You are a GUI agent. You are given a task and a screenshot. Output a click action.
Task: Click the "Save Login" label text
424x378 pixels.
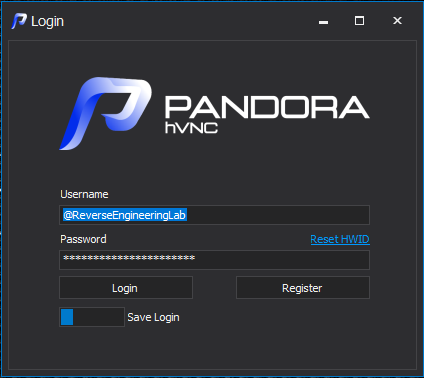point(153,317)
